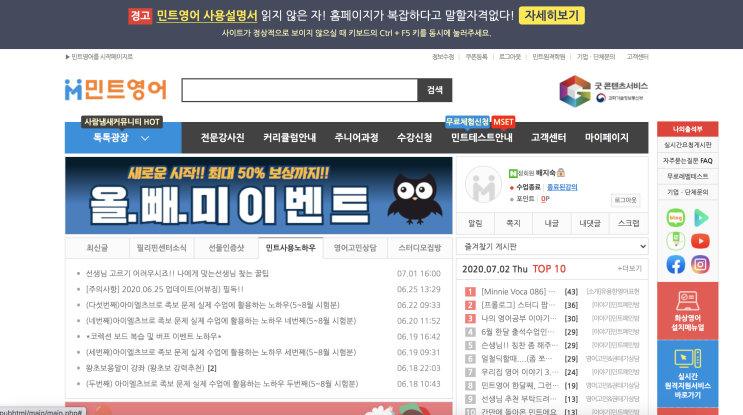The height and width of the screenshot is (415, 743).
Task: Open the 커리큘럼안내 menu
Action: click(x=290, y=138)
